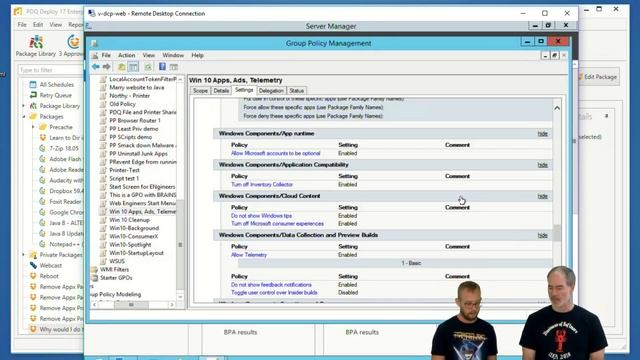Hide the Windows Components/Cloud Content section

tap(542, 196)
